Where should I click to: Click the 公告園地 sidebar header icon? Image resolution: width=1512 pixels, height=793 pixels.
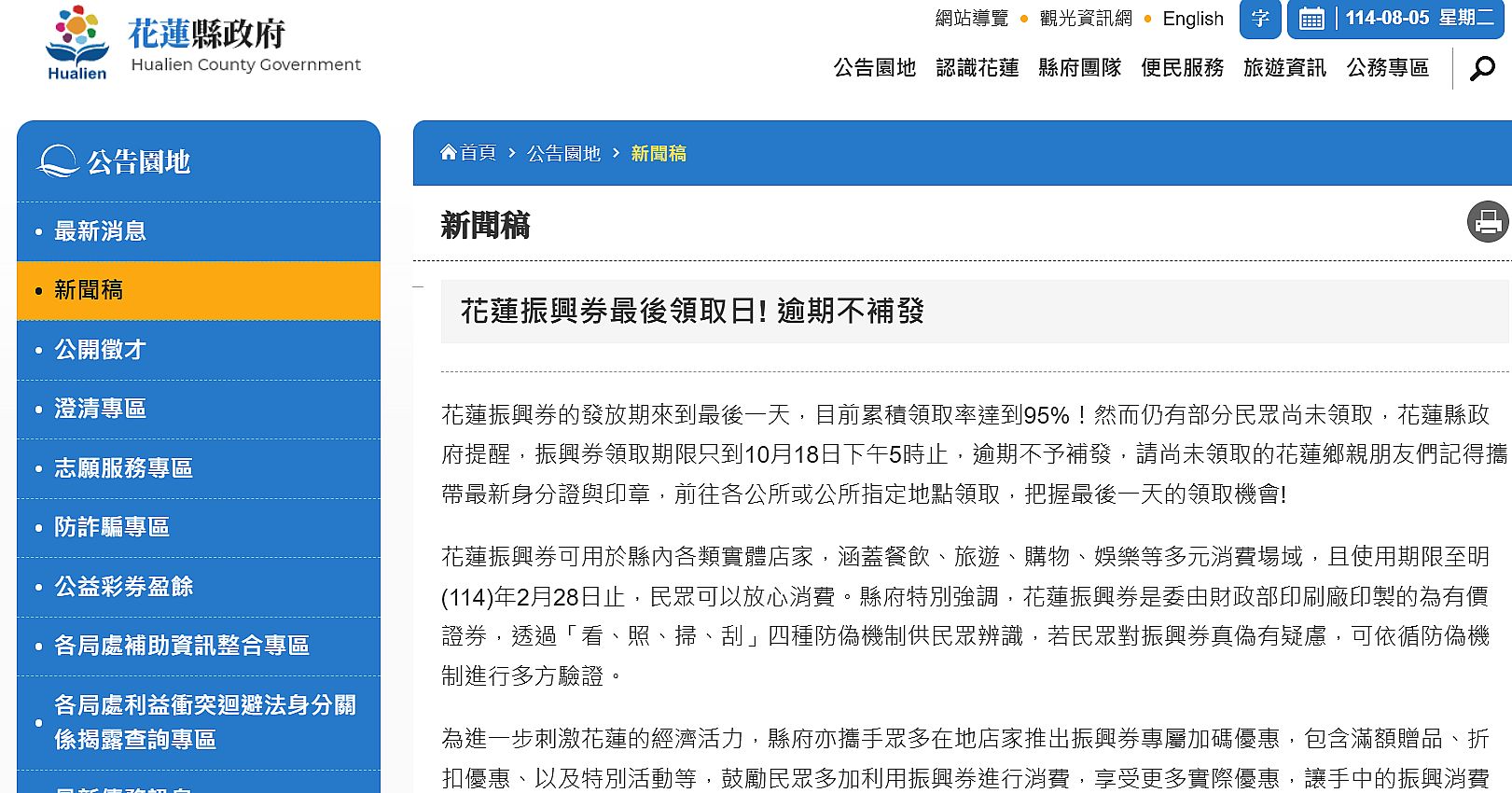[57, 161]
